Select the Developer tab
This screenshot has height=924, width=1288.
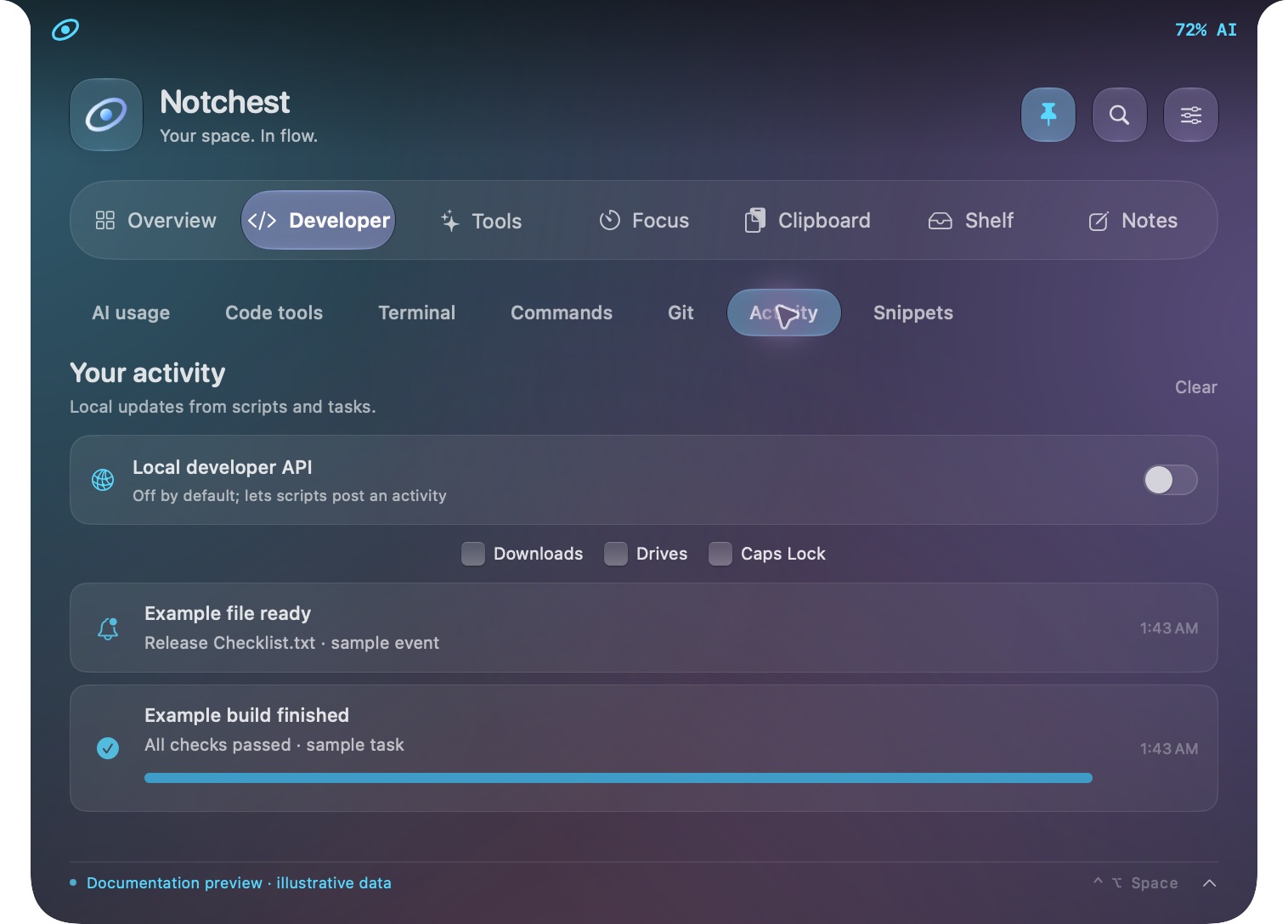tap(319, 221)
